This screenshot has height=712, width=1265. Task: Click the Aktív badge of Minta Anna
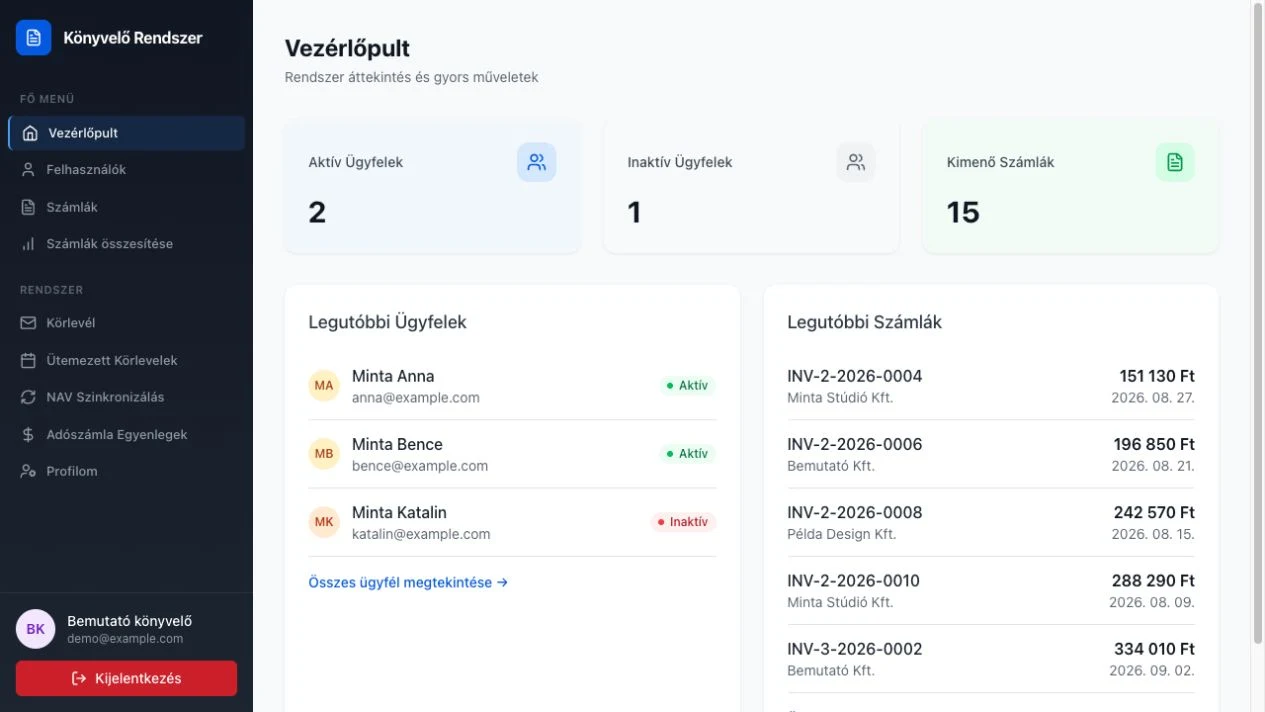click(687, 385)
